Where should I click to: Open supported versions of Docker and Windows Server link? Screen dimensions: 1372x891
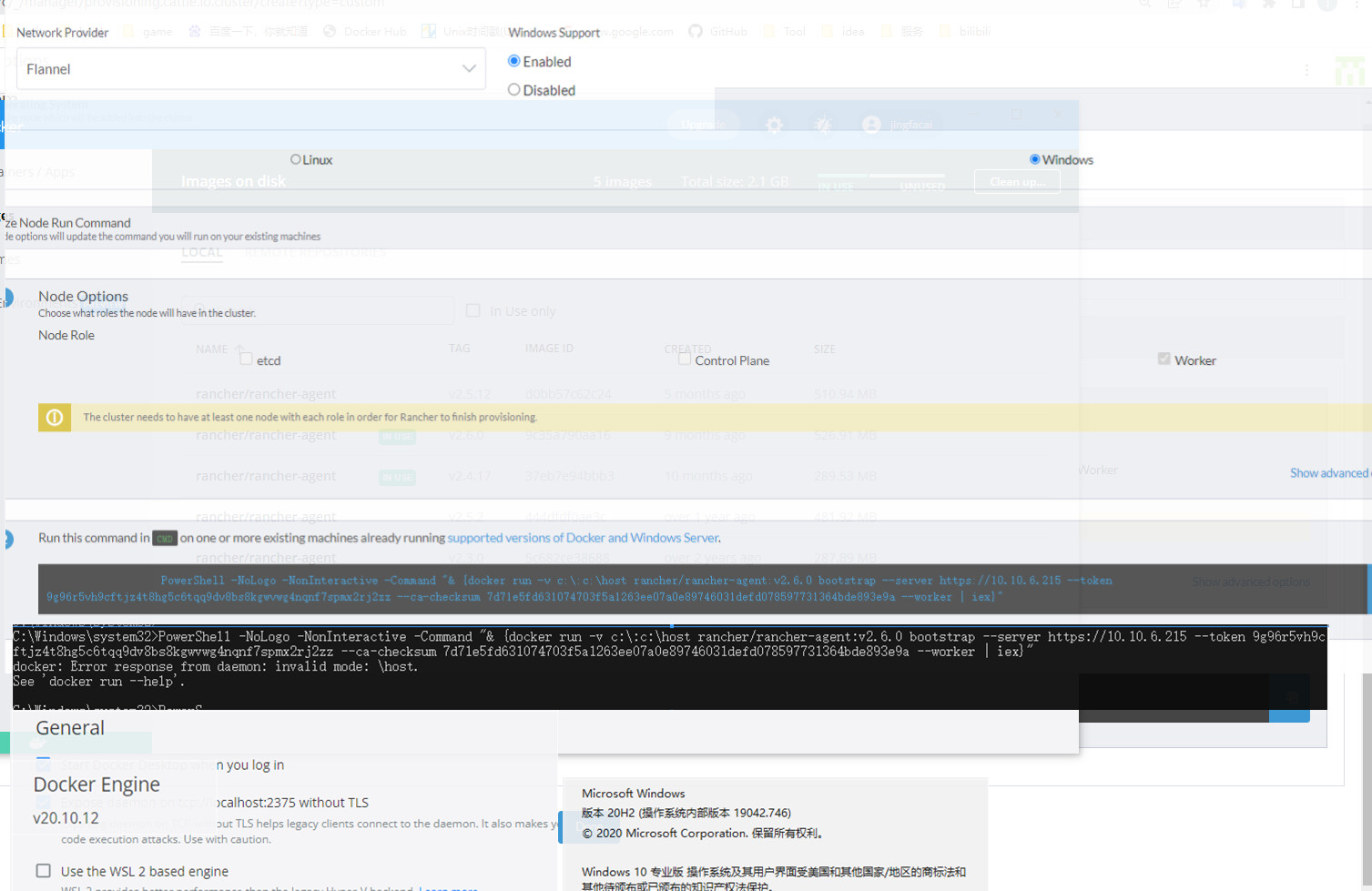(583, 538)
